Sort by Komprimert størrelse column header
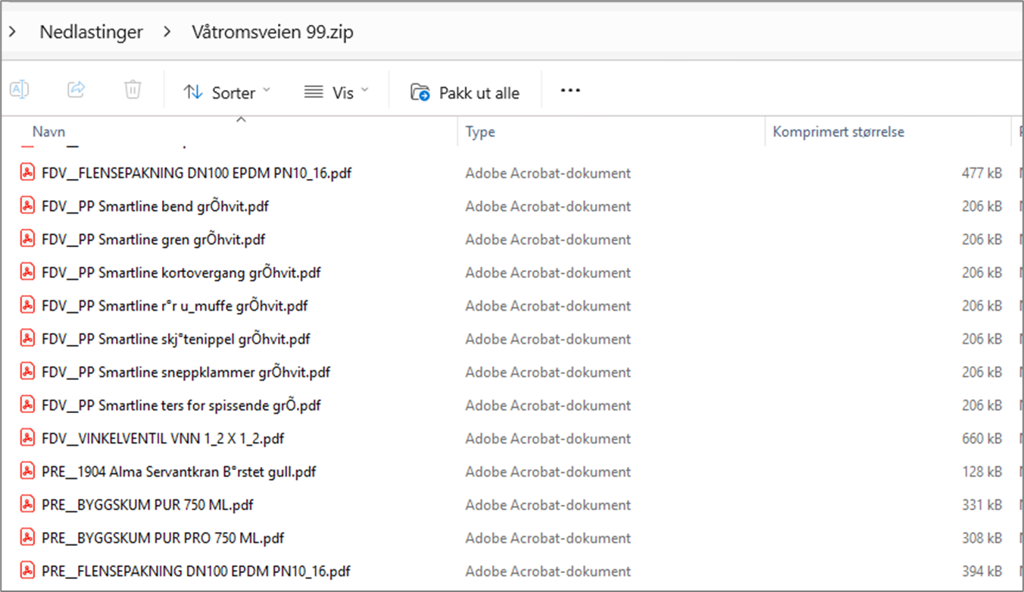1024x592 pixels. coord(838,132)
